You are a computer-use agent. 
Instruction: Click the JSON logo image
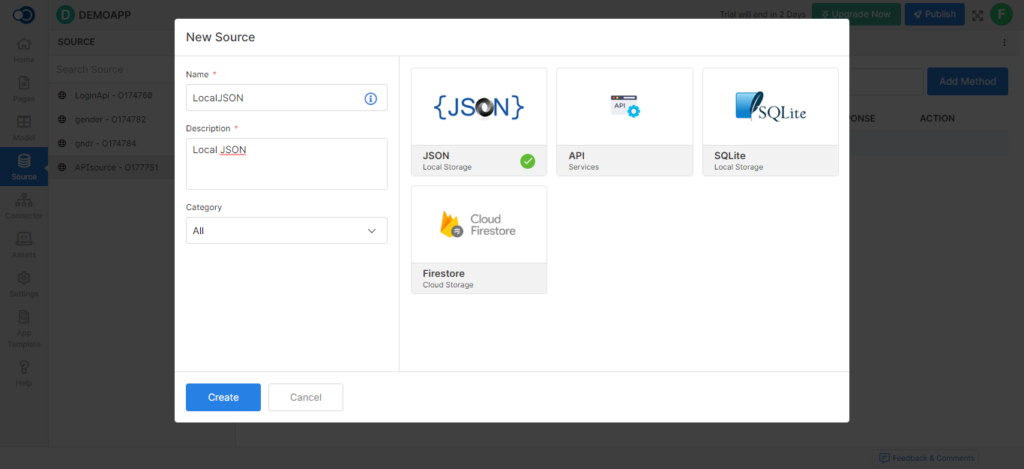pyautogui.click(x=479, y=106)
